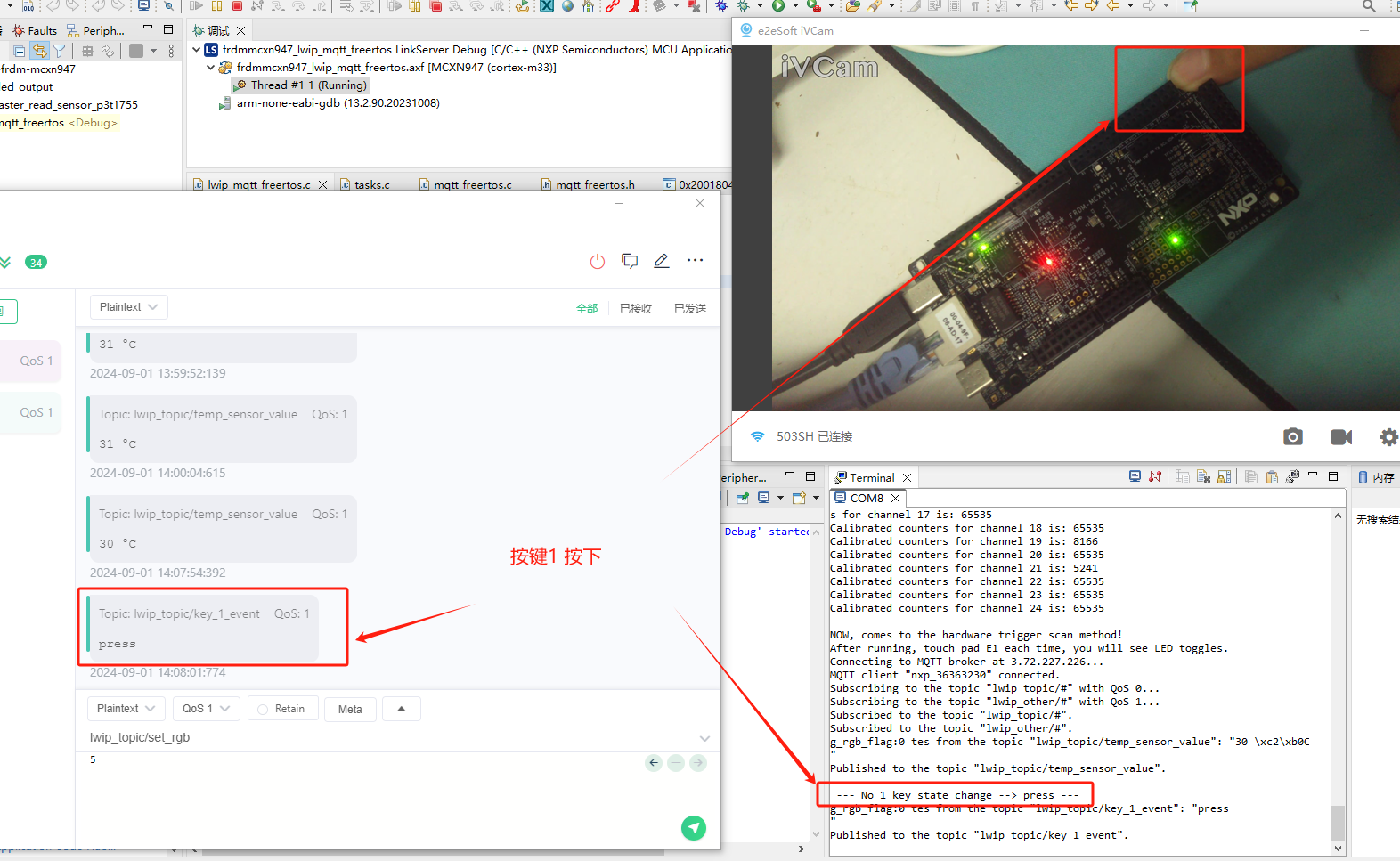1400x861 pixels.
Task: Click the edit pencil icon in MQTTX
Action: tap(662, 261)
